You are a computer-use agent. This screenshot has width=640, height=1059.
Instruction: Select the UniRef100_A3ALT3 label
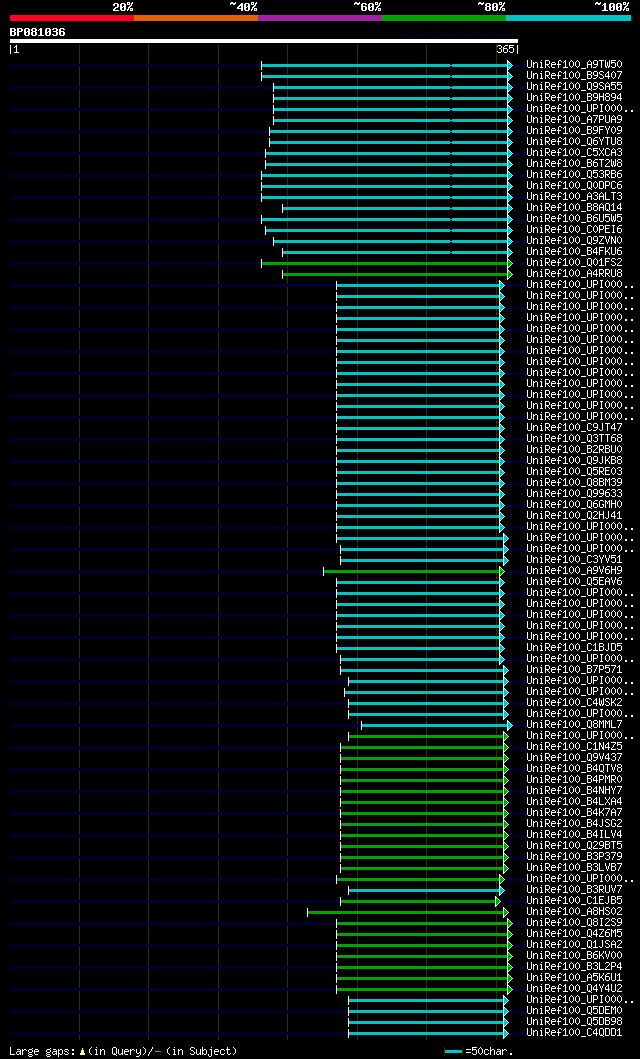pos(575,197)
